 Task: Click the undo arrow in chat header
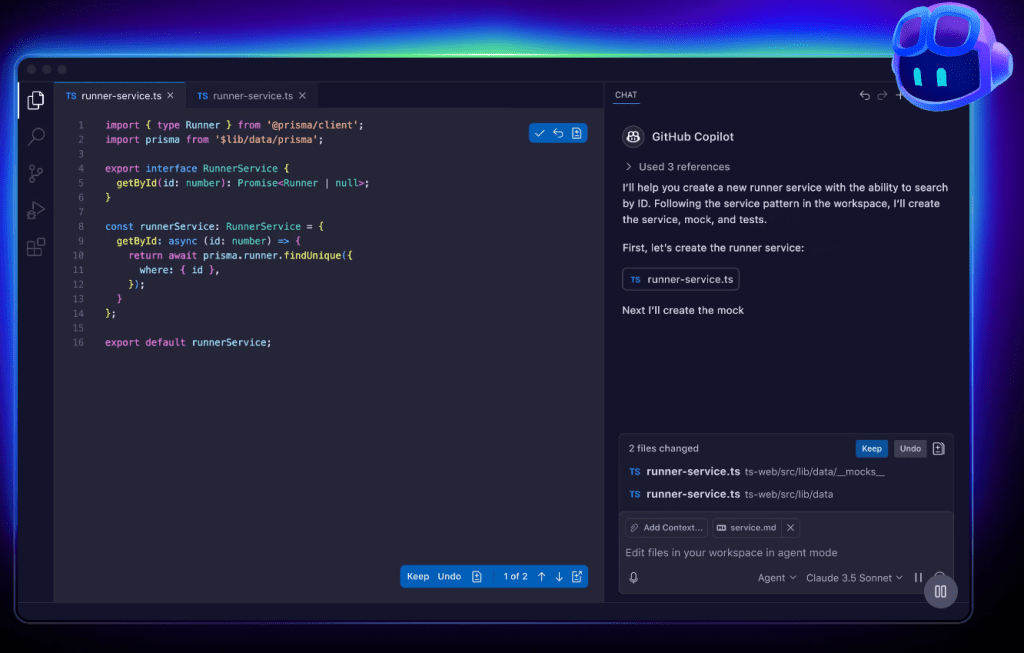click(x=865, y=96)
